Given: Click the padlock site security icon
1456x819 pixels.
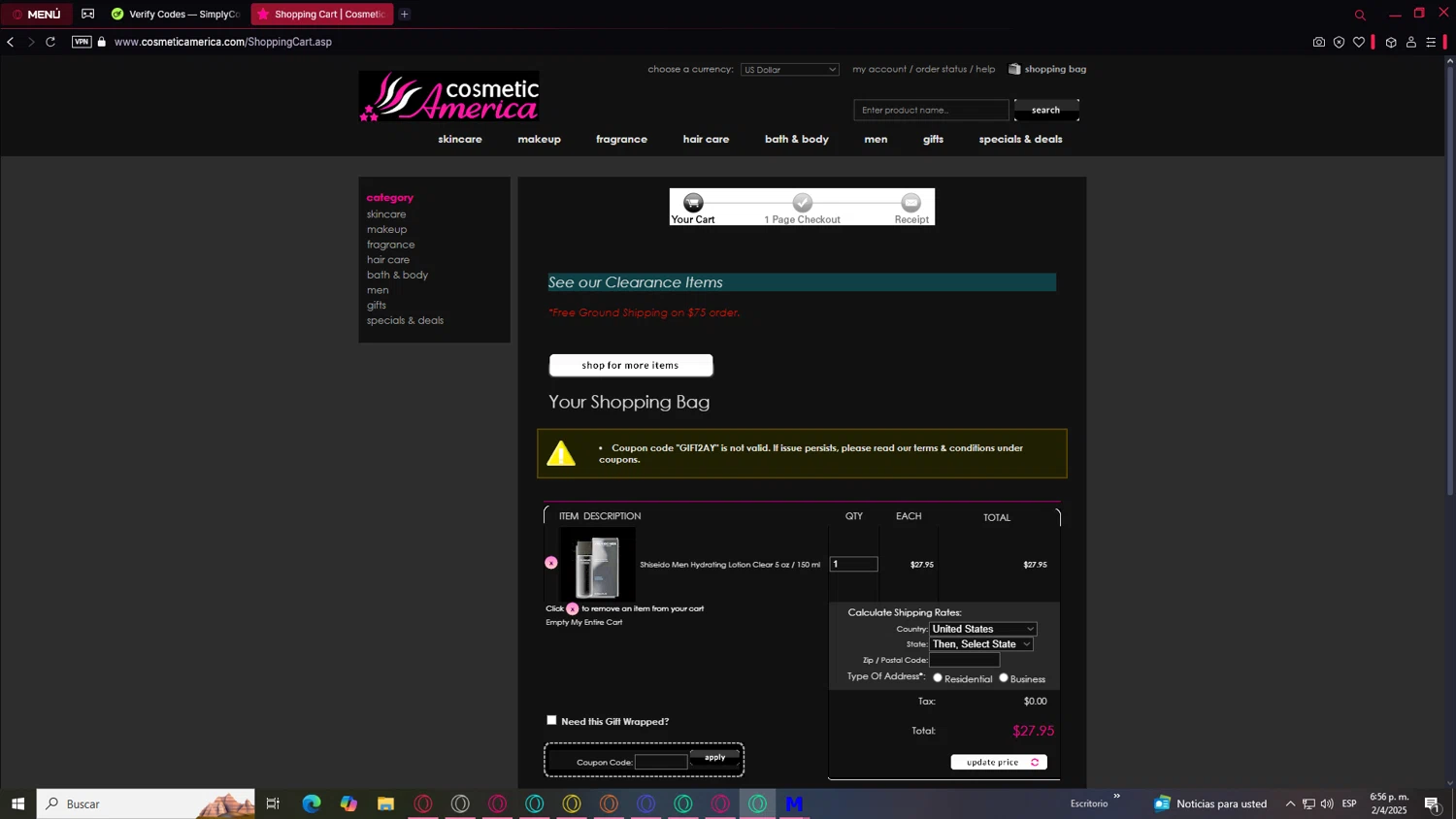Looking at the screenshot, I should click(x=102, y=42).
